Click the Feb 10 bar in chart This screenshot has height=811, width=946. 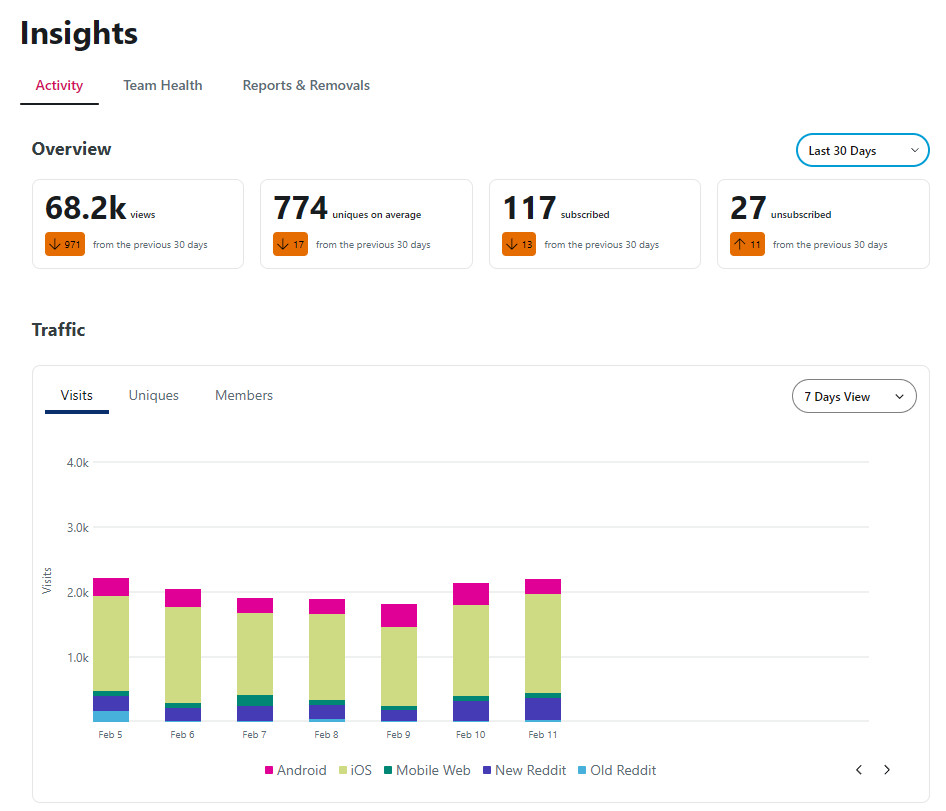click(471, 650)
